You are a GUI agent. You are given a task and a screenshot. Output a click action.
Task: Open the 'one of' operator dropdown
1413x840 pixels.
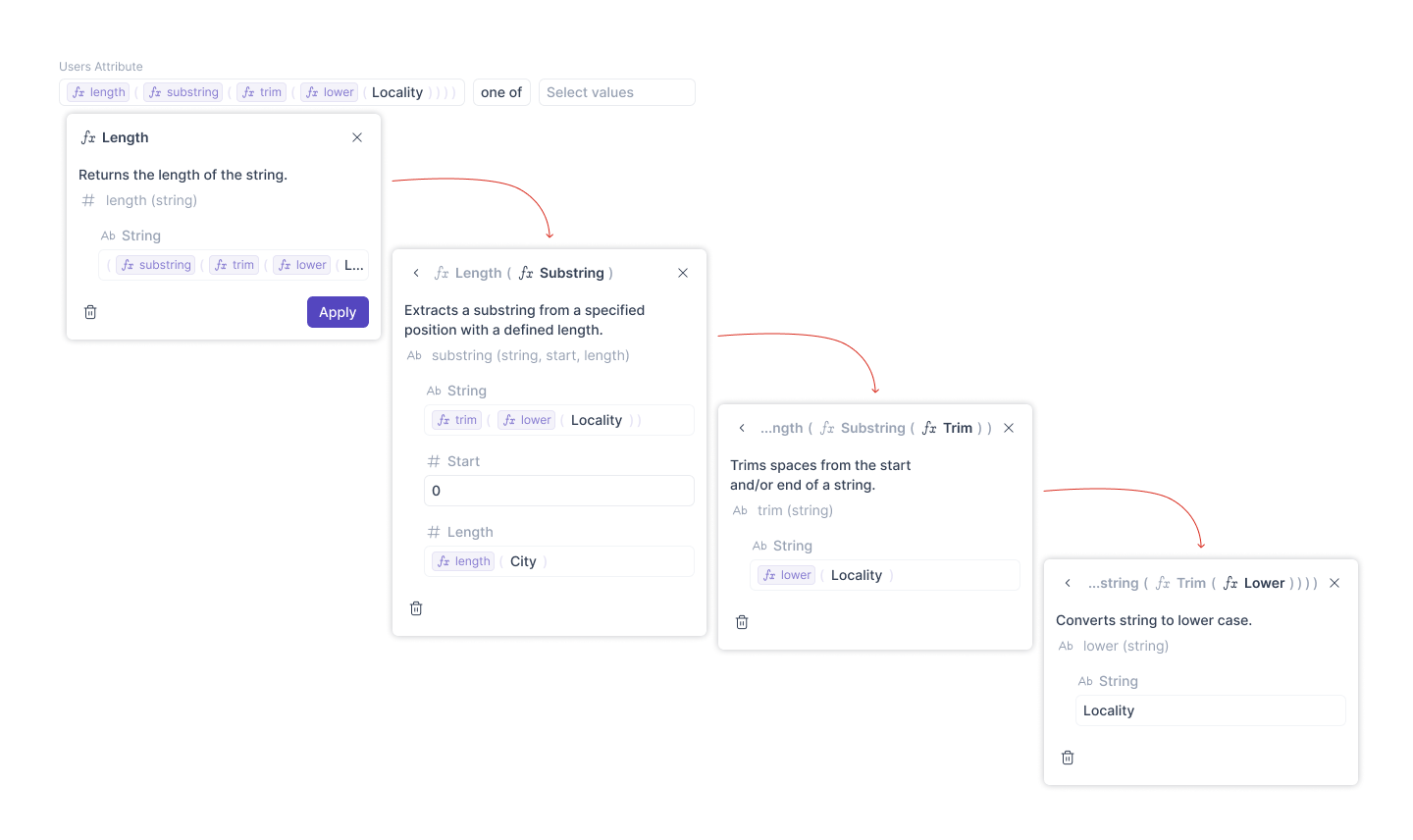(501, 92)
